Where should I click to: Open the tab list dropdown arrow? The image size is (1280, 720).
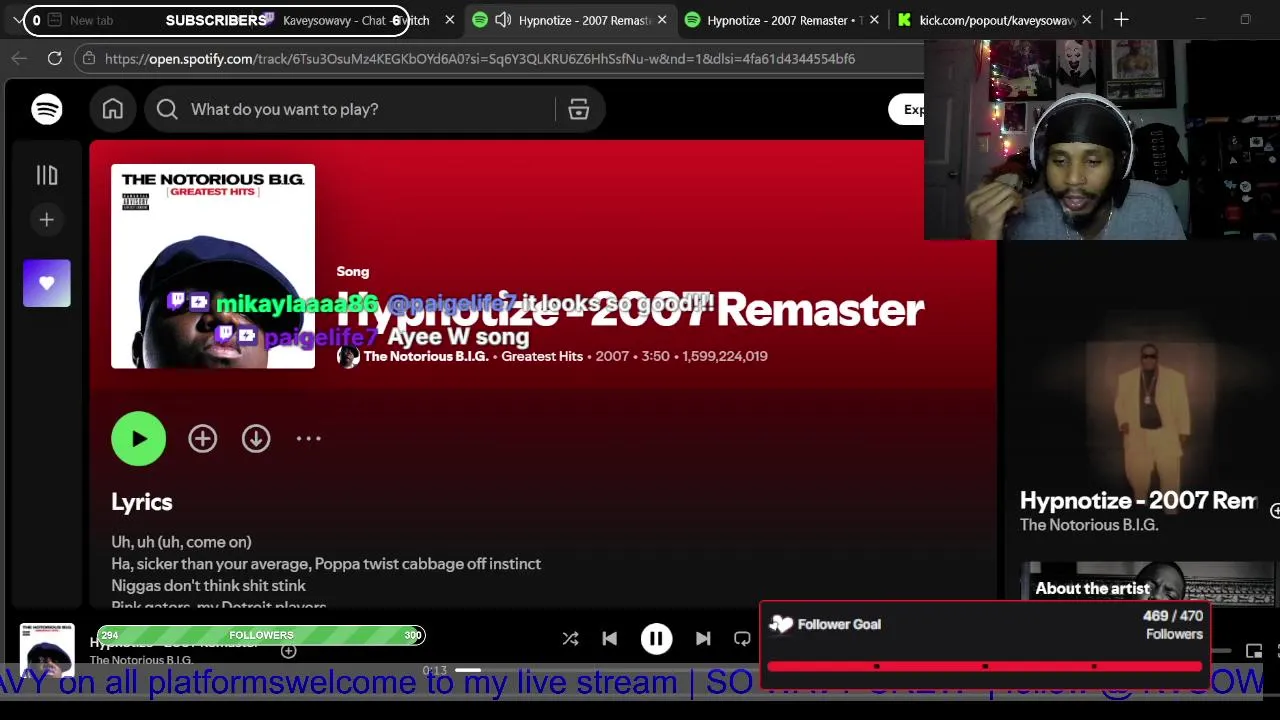pos(18,20)
